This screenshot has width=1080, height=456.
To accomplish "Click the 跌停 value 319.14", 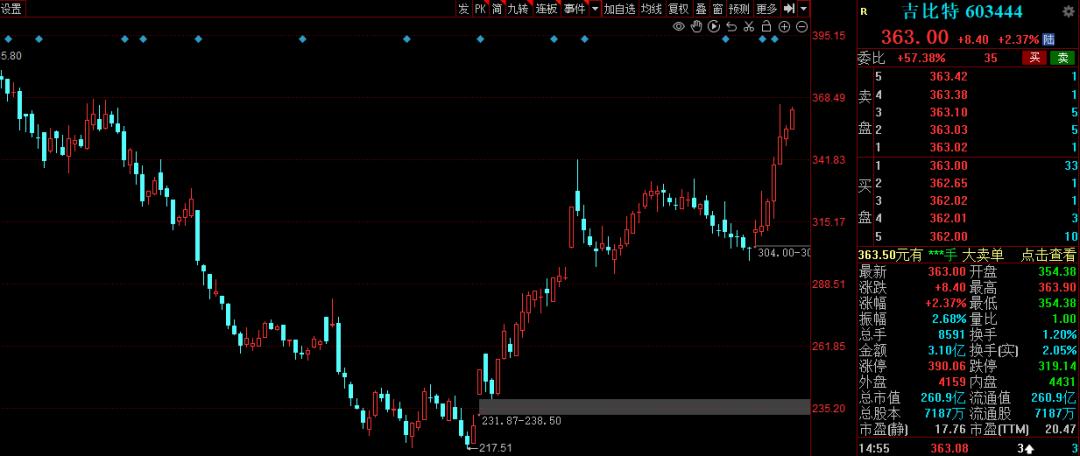I will [1057, 366].
